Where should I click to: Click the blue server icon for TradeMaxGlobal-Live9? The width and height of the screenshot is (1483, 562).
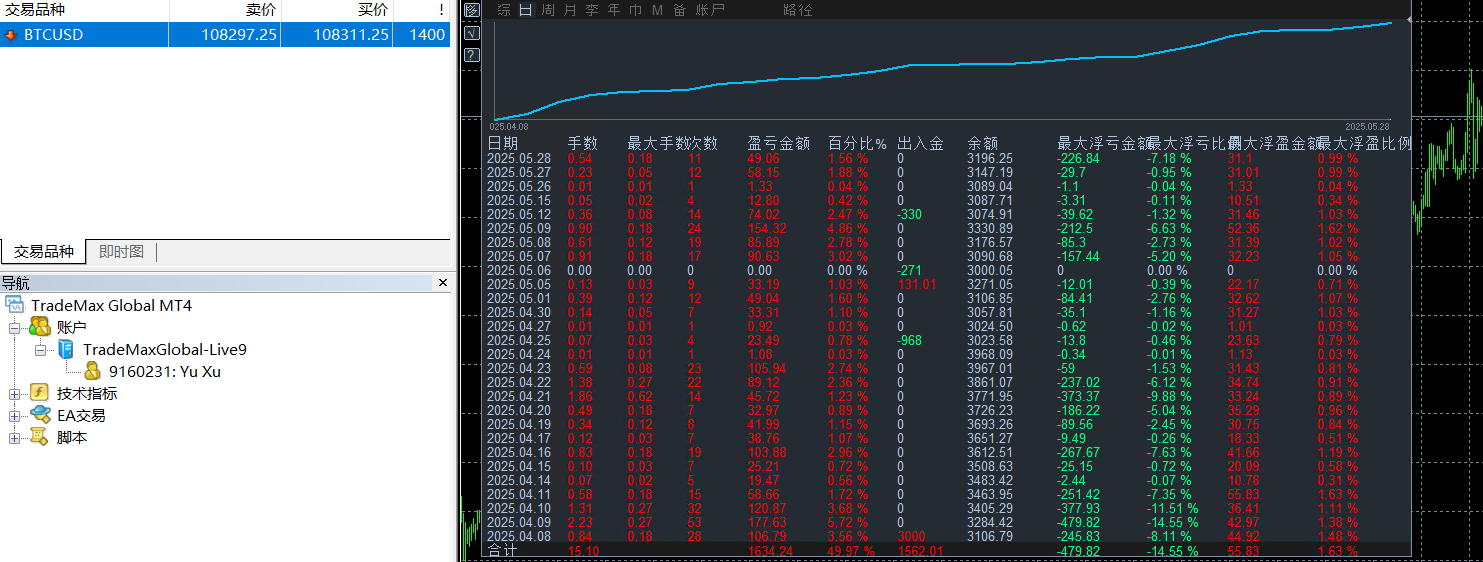pyautogui.click(x=66, y=349)
